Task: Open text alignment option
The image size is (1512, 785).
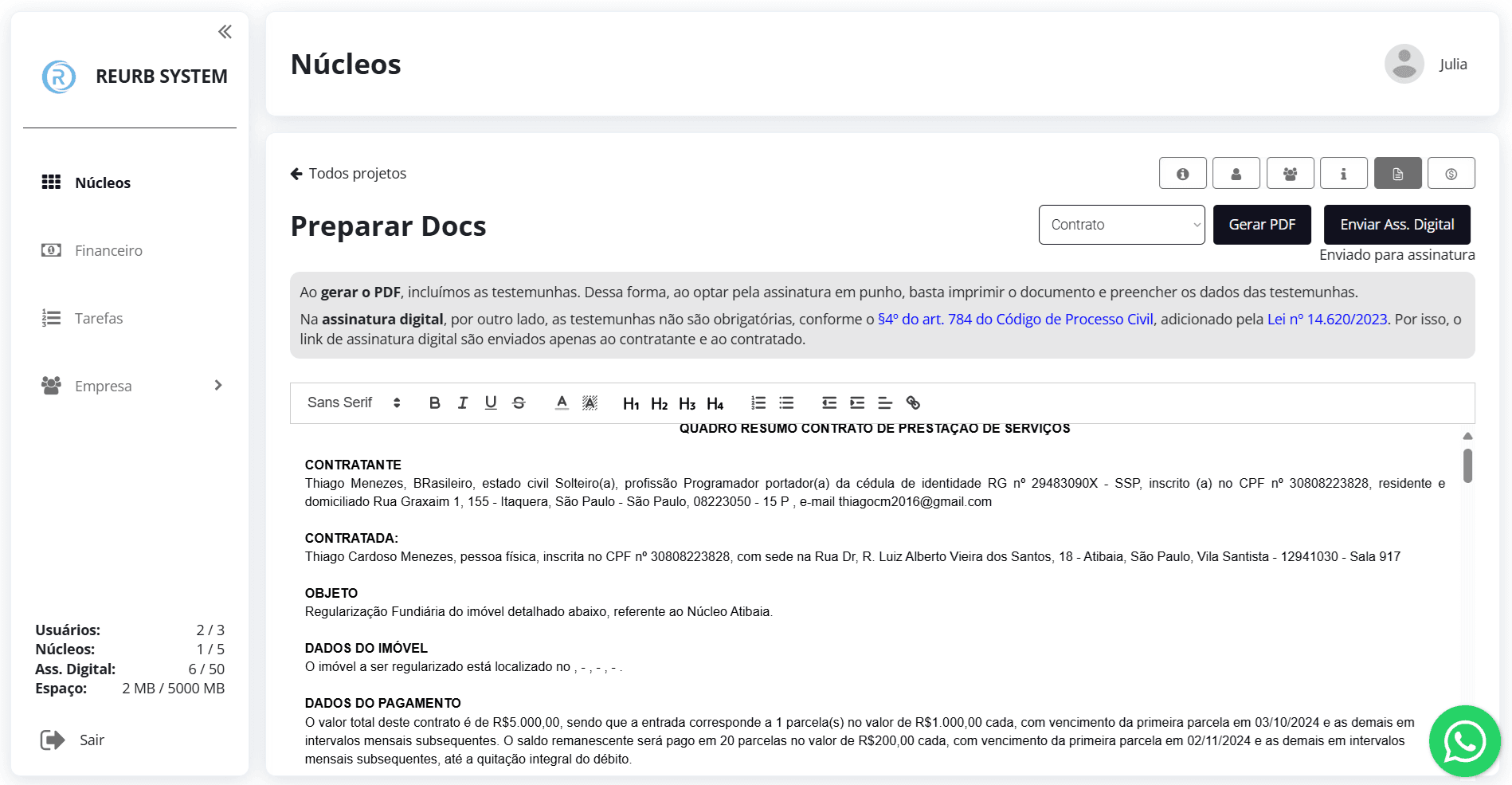Action: (x=885, y=402)
